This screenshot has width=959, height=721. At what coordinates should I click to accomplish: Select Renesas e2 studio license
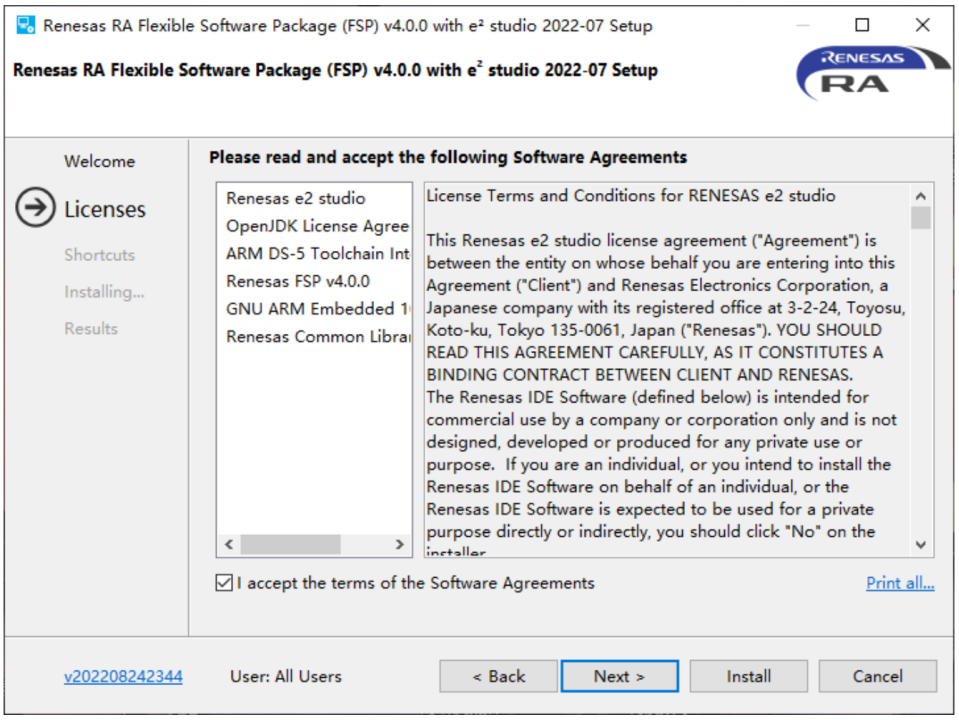click(x=295, y=198)
